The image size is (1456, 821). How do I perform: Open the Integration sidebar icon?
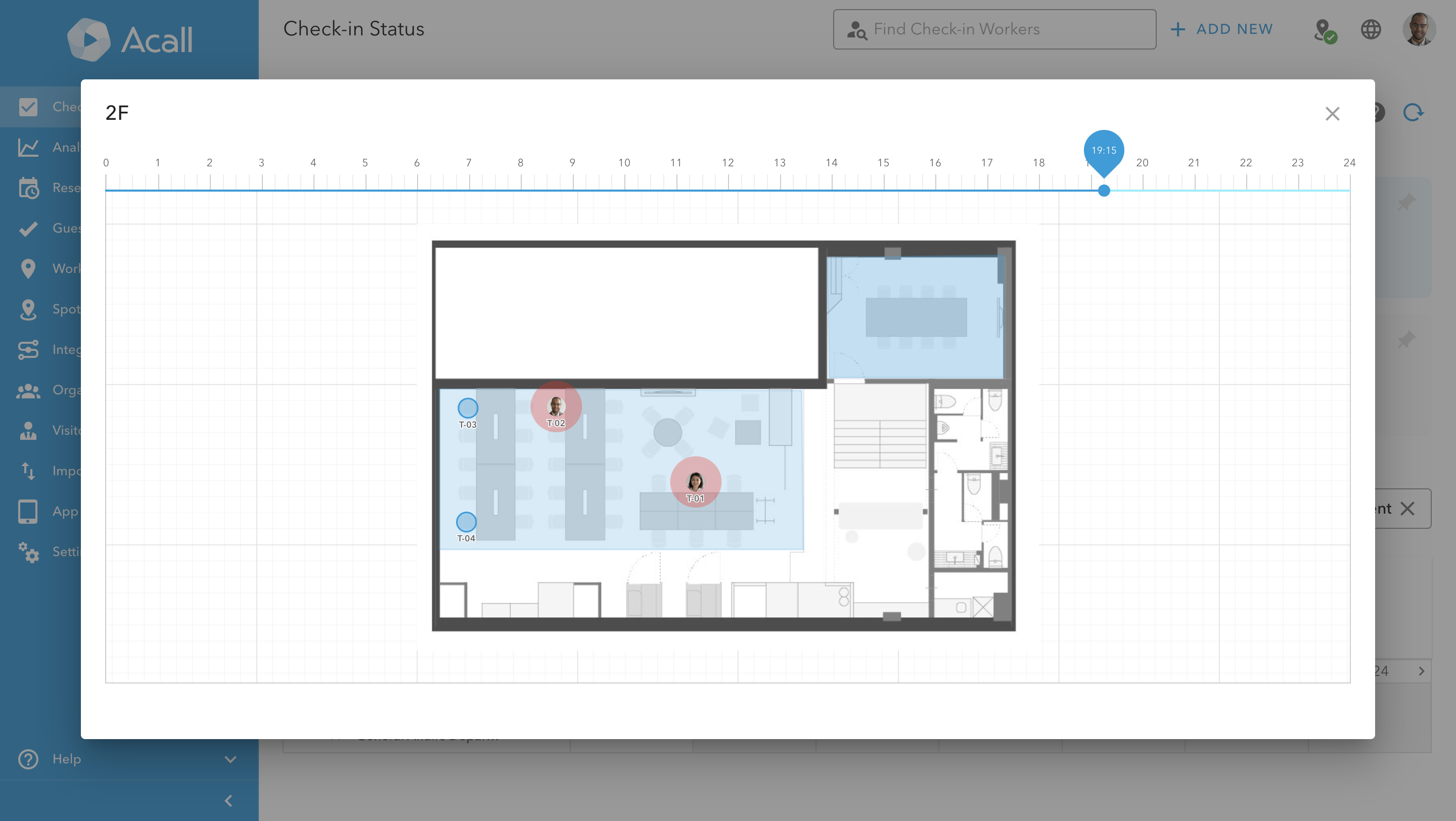tap(28, 350)
